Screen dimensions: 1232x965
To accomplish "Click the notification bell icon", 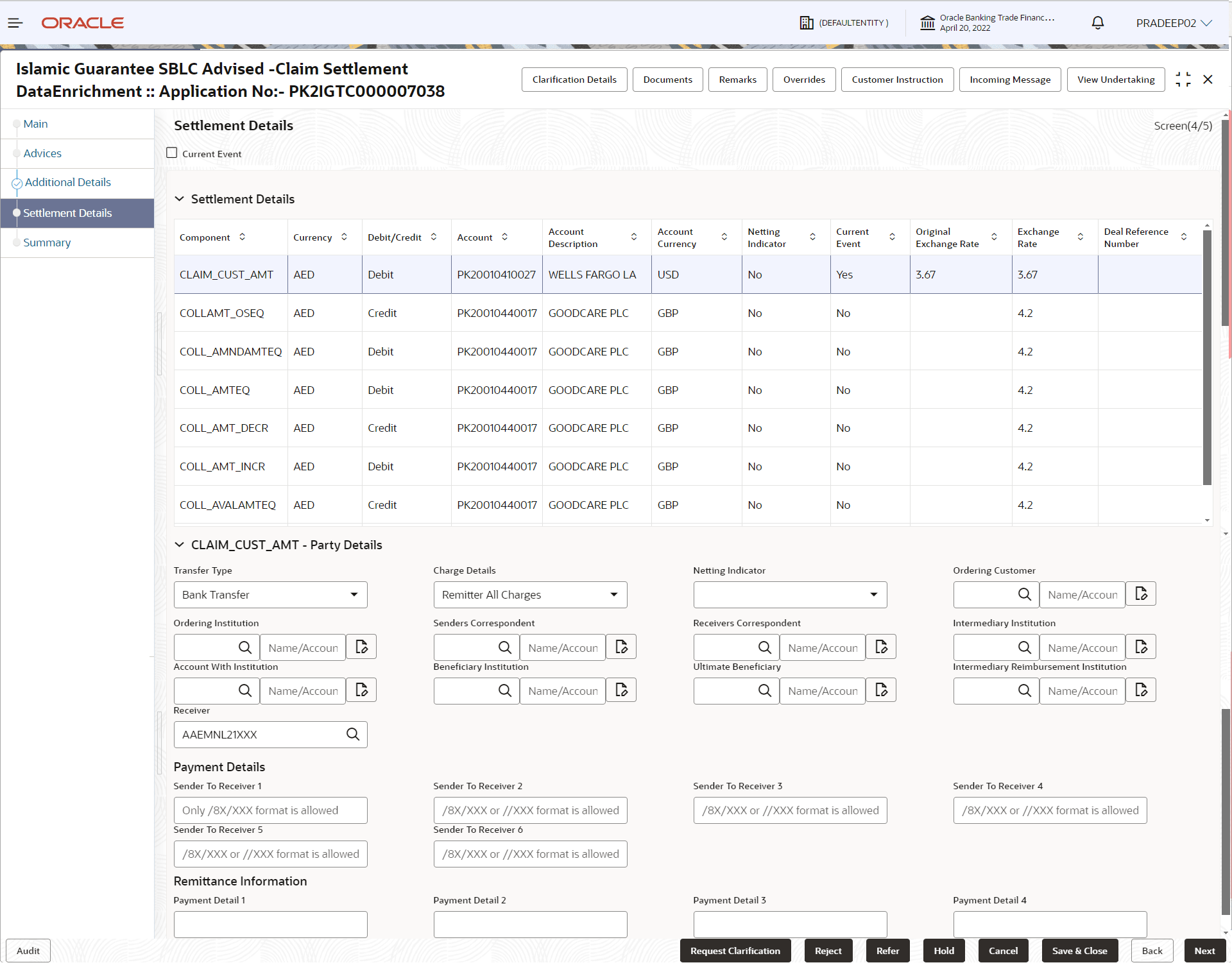I will pos(1097,23).
